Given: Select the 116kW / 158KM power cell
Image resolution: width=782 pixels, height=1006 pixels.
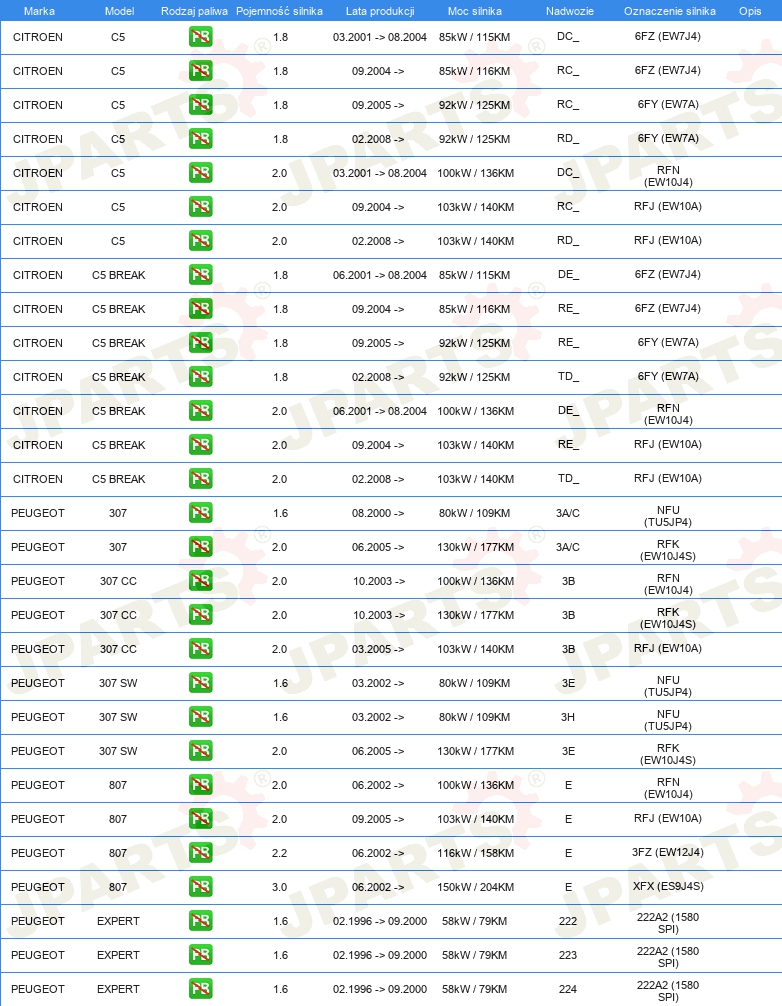Looking at the screenshot, I should 475,853.
